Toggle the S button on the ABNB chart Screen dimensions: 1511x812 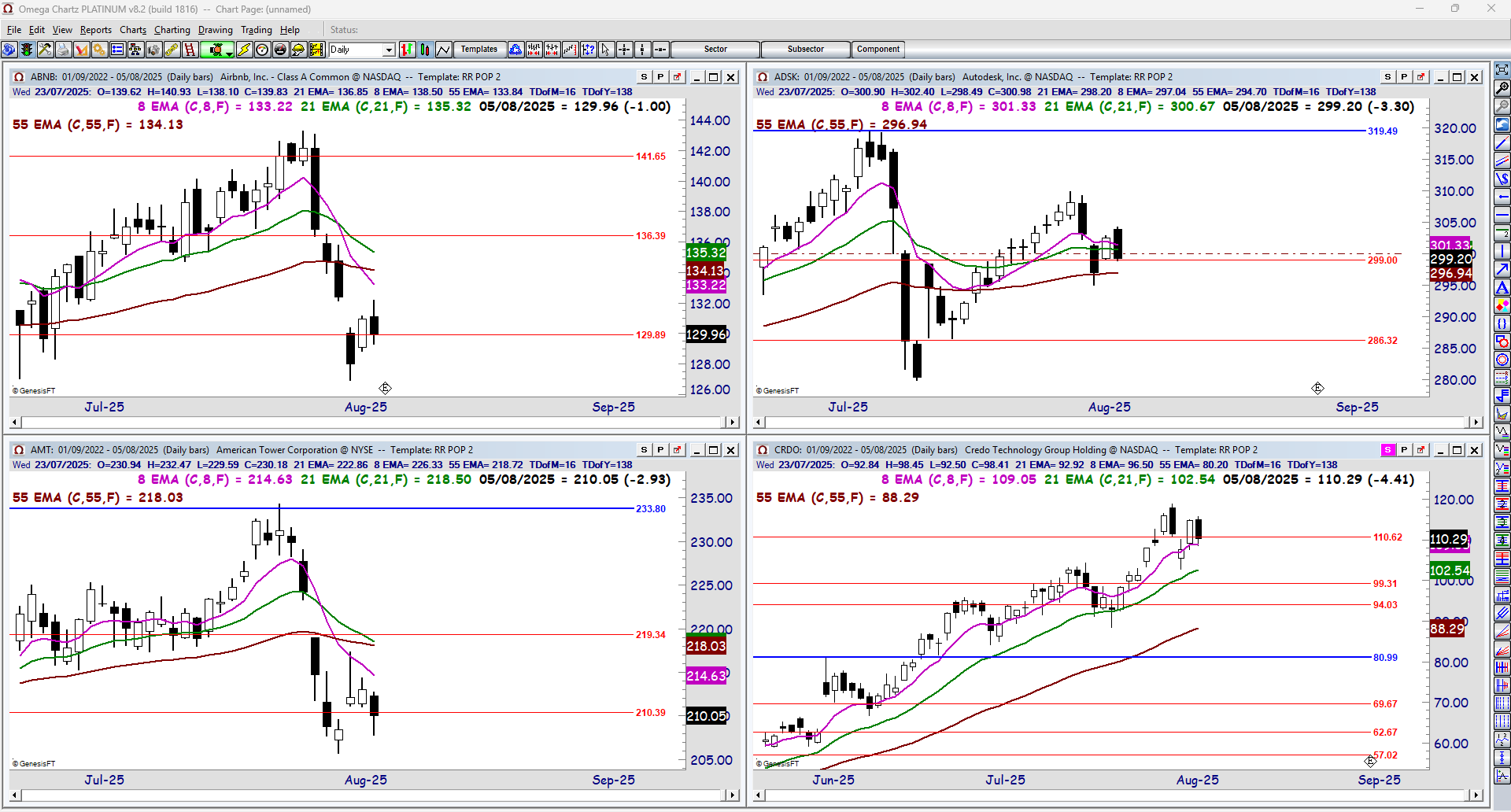[644, 77]
